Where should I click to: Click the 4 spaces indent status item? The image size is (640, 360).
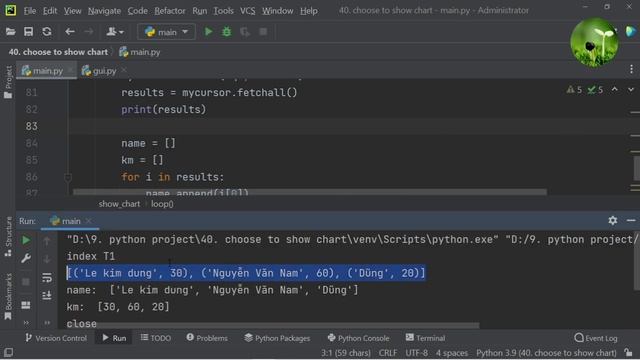451,353
